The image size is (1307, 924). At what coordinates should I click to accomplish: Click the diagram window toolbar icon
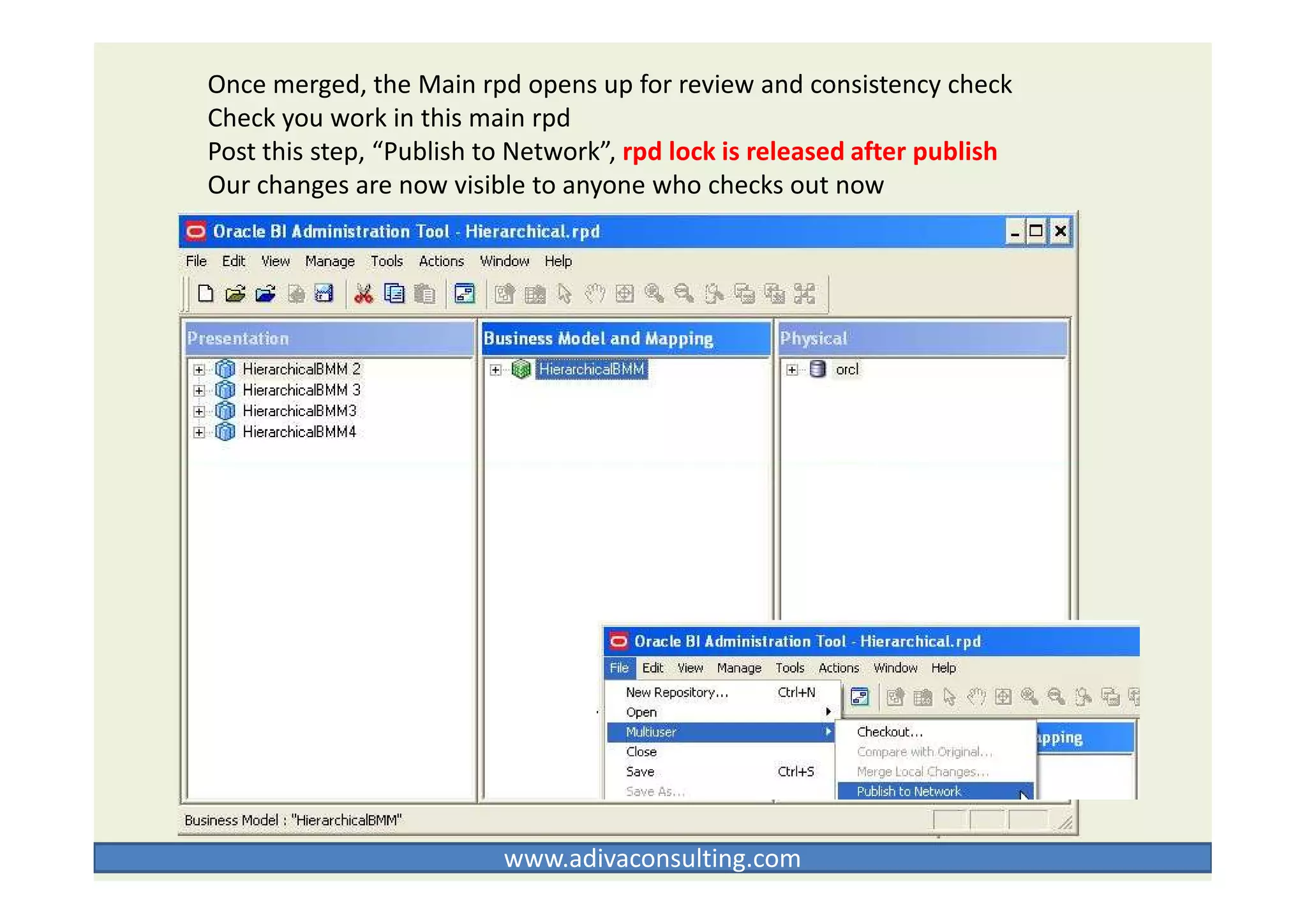pyautogui.click(x=465, y=294)
